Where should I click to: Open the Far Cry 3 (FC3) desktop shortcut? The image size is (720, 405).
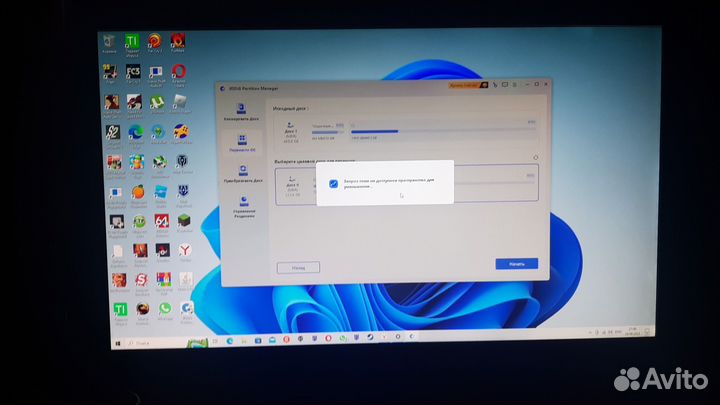click(x=133, y=73)
